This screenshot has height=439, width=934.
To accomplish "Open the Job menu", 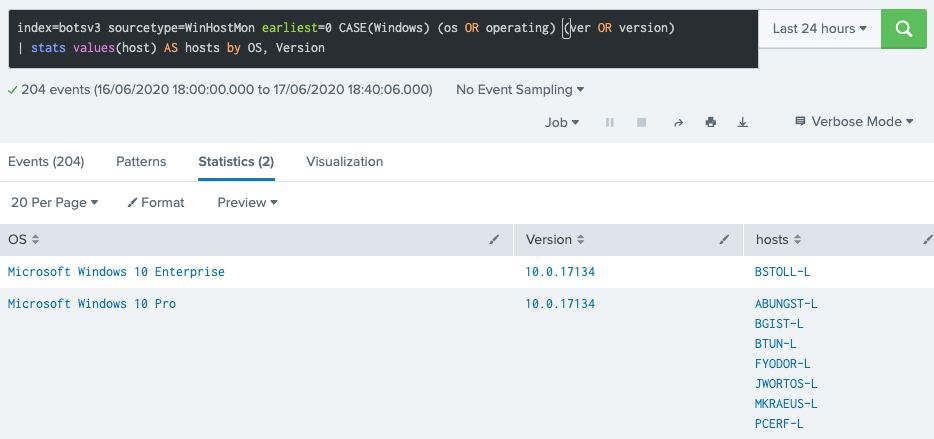I will click(x=561, y=122).
